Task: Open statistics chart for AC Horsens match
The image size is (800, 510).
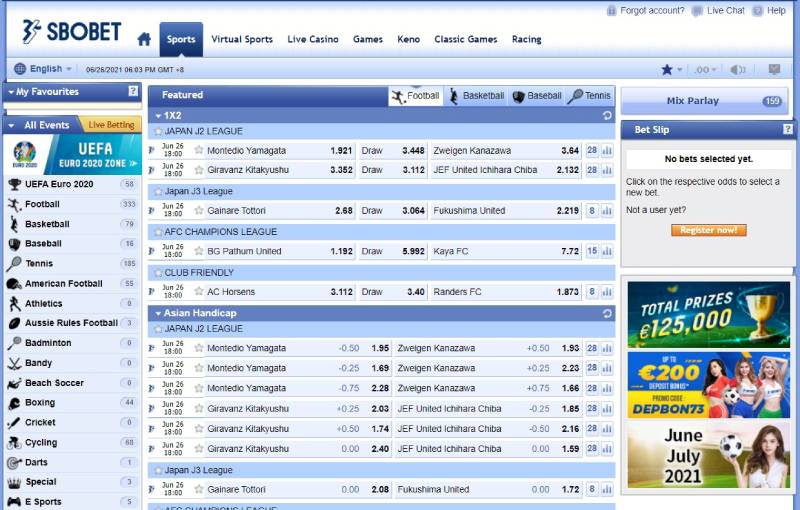Action: click(607, 292)
